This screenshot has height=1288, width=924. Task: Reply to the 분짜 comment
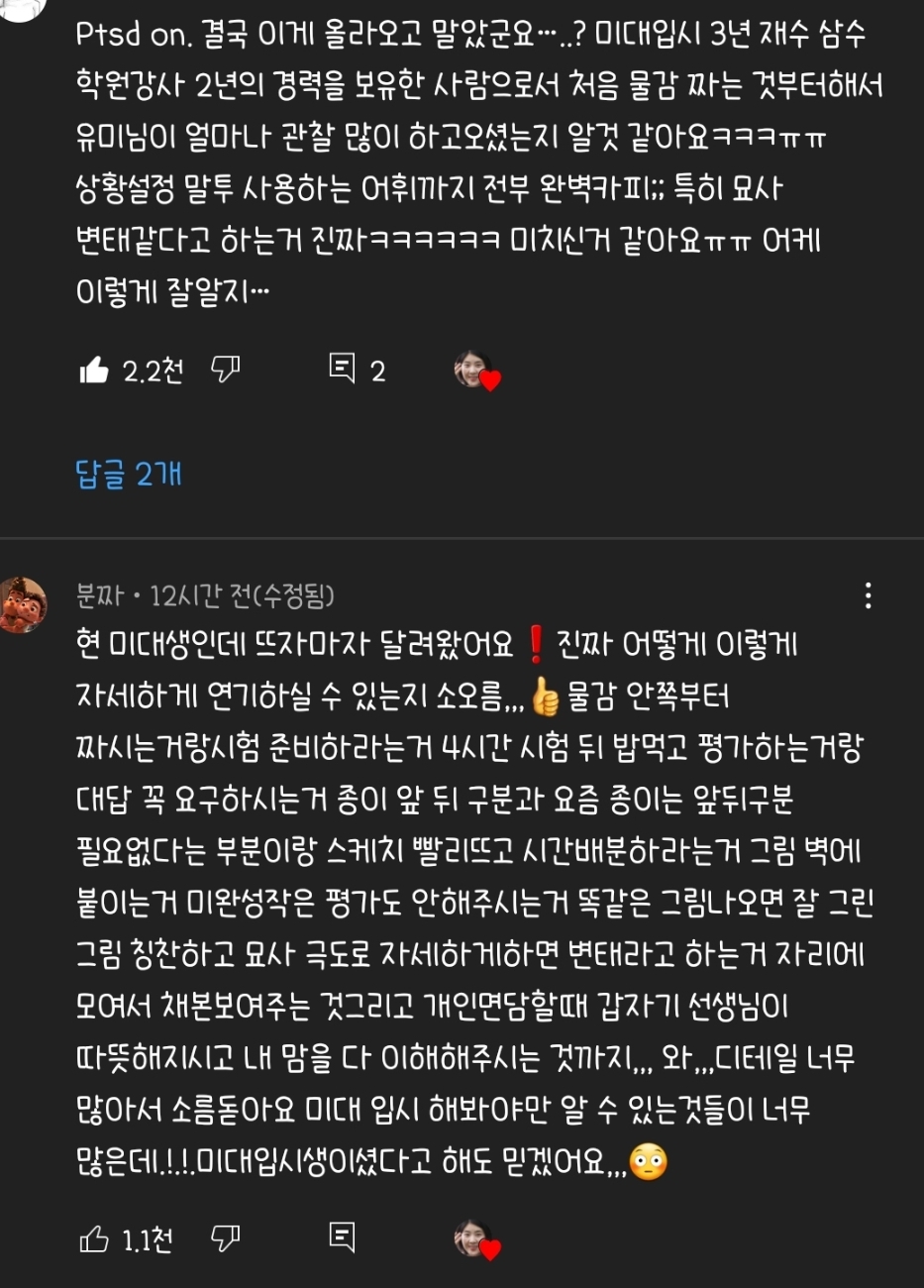(x=342, y=1236)
